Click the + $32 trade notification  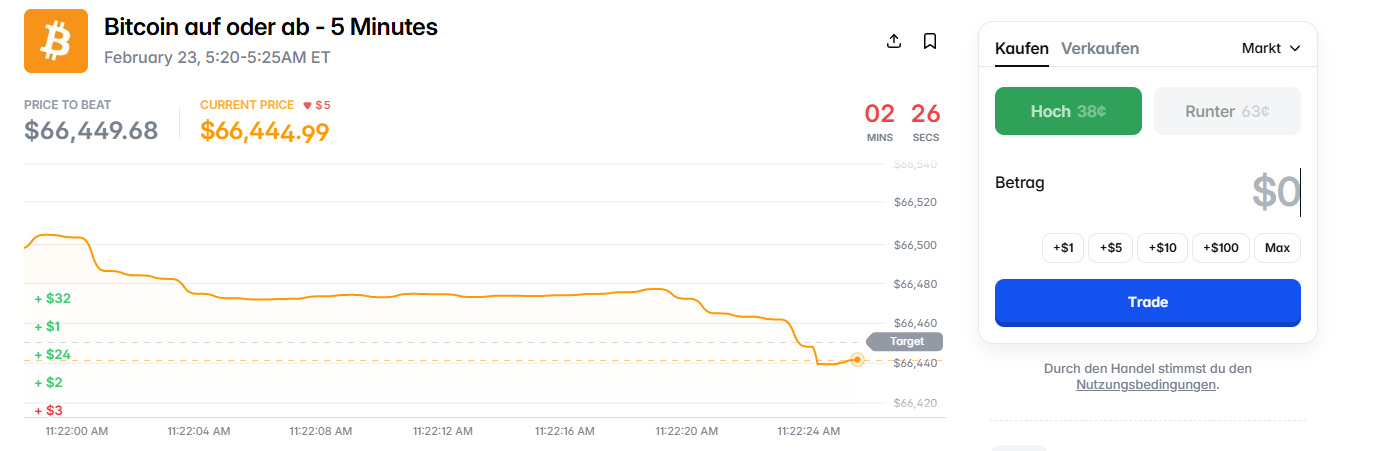[53, 298]
